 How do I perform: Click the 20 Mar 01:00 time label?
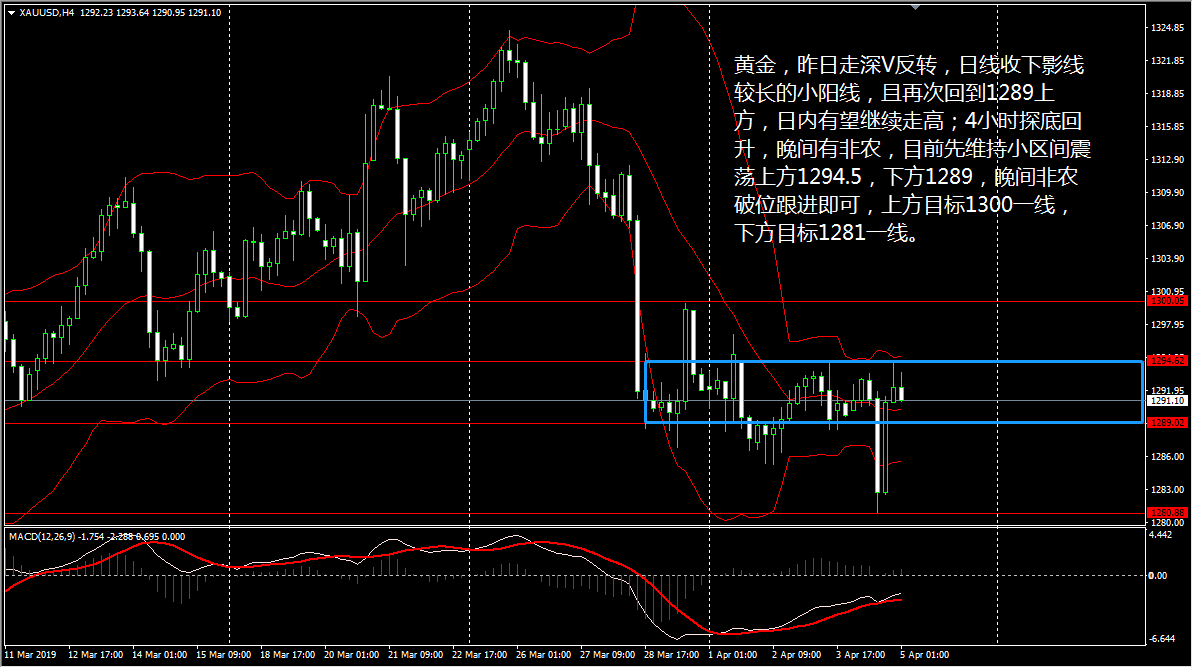point(351,654)
